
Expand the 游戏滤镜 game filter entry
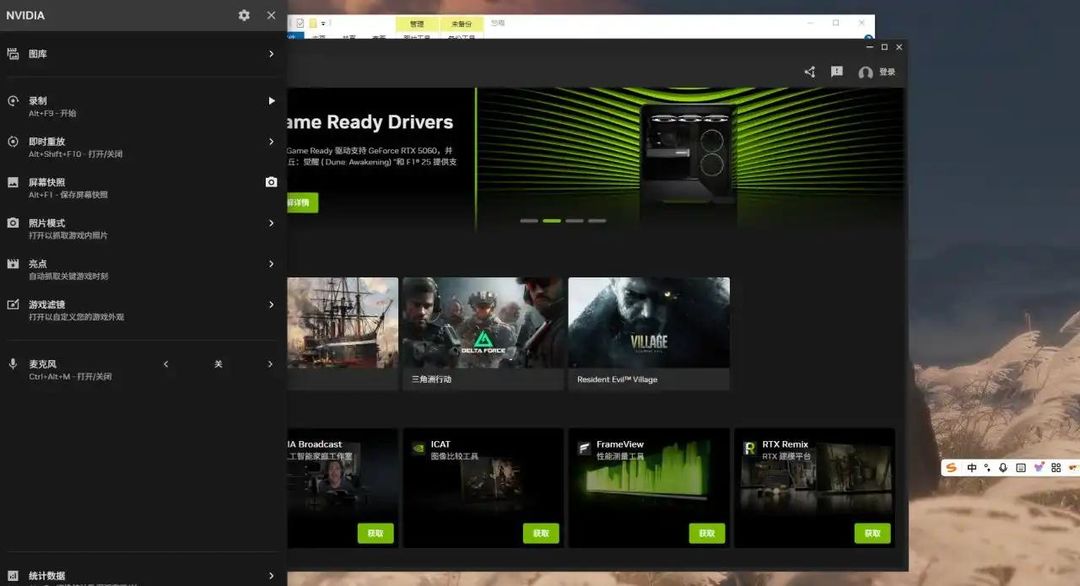[x=143, y=310]
